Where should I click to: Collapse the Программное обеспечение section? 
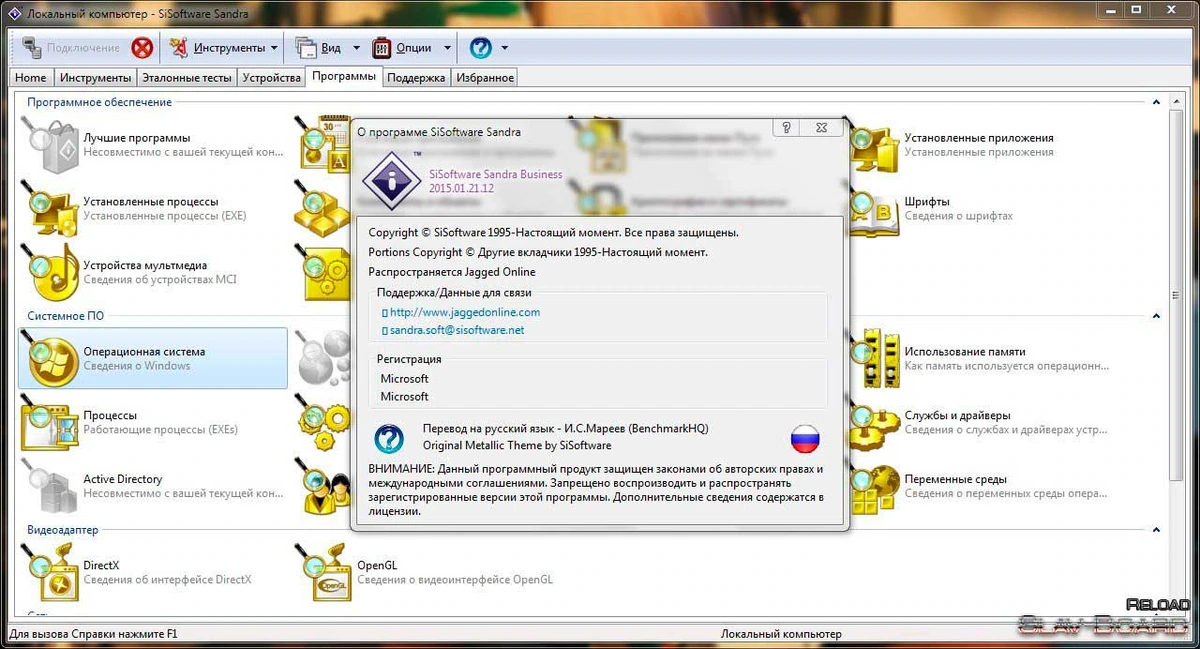[x=1156, y=102]
